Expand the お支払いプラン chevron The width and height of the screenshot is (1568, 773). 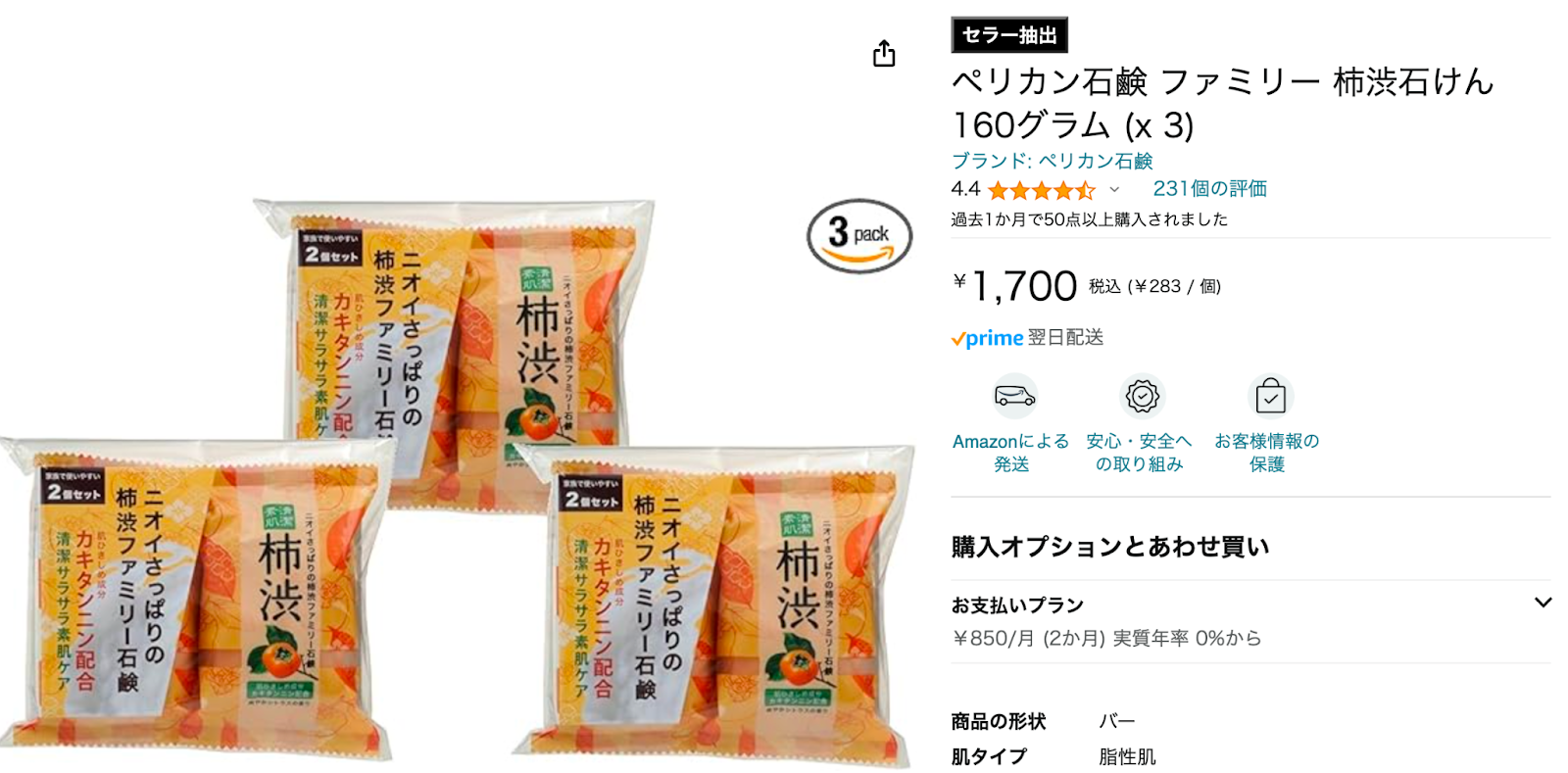[1543, 603]
